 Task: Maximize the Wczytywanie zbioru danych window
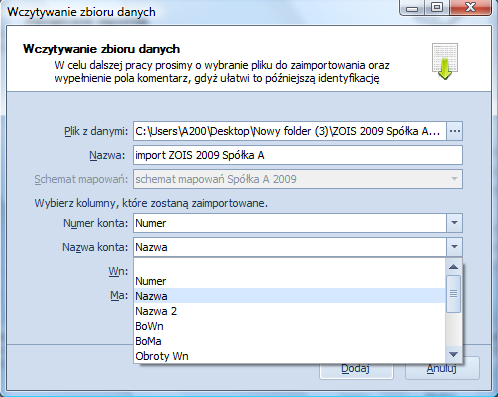click(x=437, y=7)
